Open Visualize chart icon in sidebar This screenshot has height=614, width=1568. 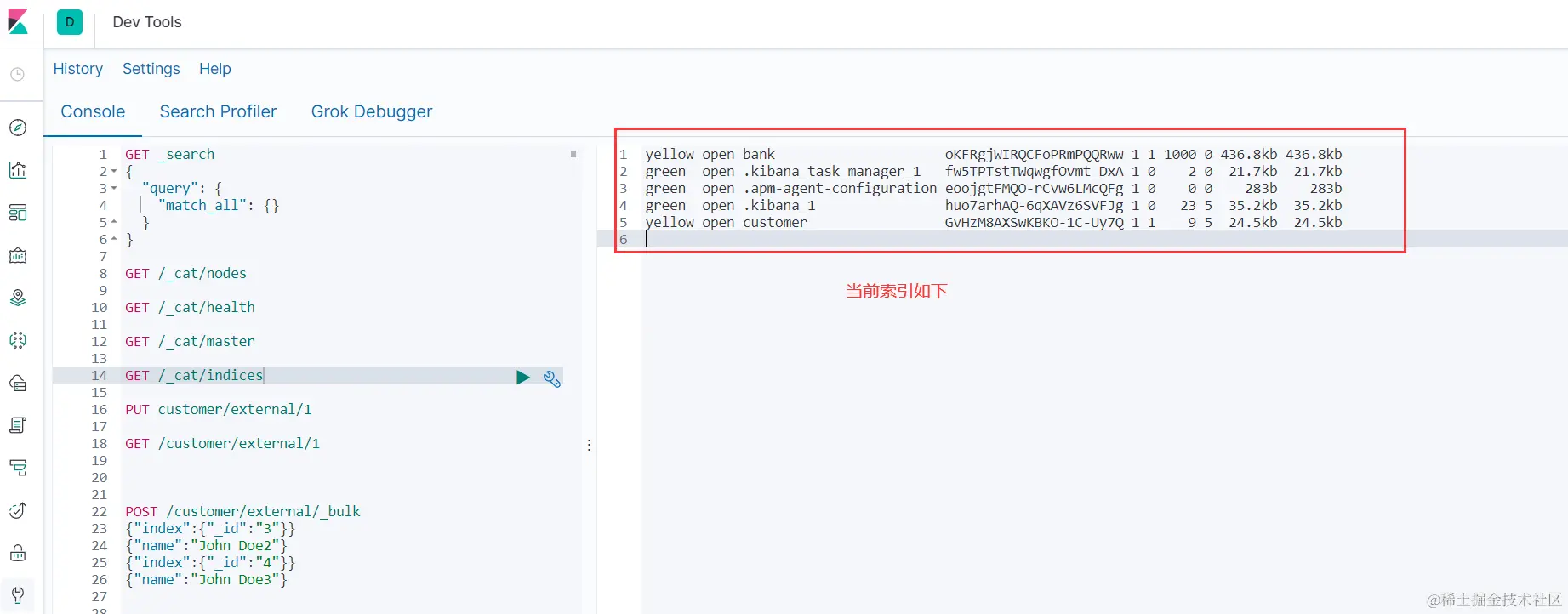tap(18, 170)
